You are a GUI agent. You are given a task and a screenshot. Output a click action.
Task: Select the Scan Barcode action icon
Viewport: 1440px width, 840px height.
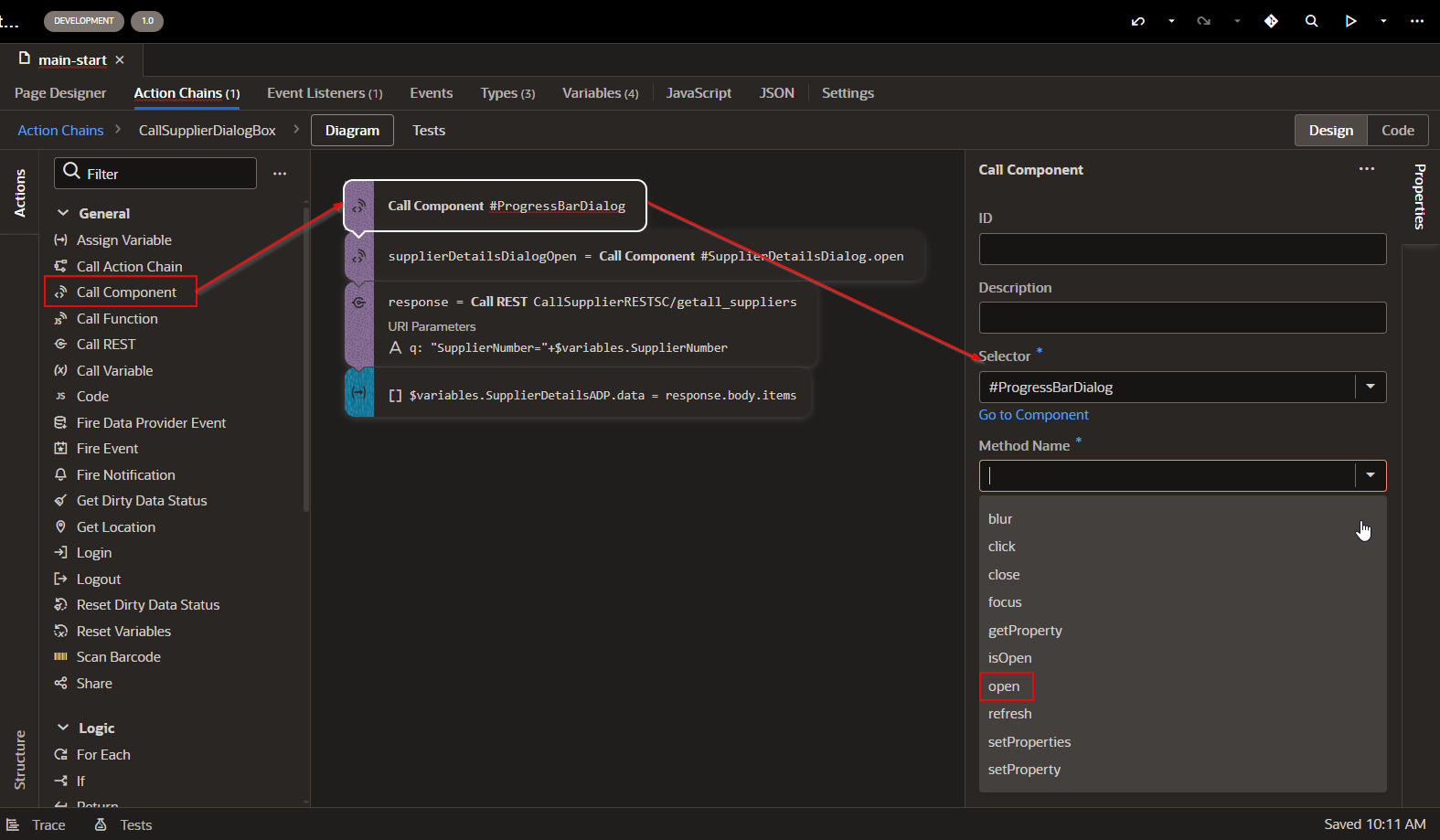click(x=60, y=656)
